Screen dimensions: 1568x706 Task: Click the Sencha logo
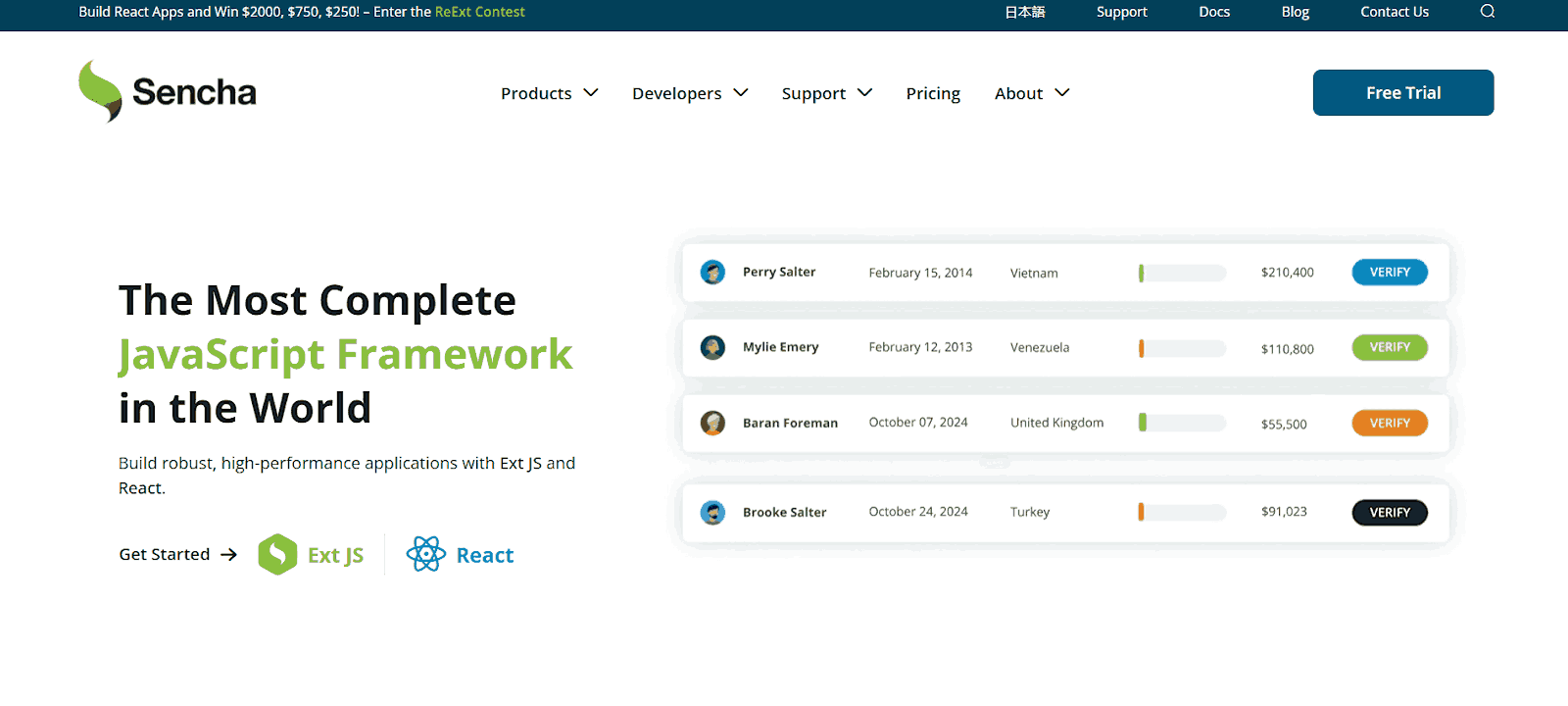[168, 91]
